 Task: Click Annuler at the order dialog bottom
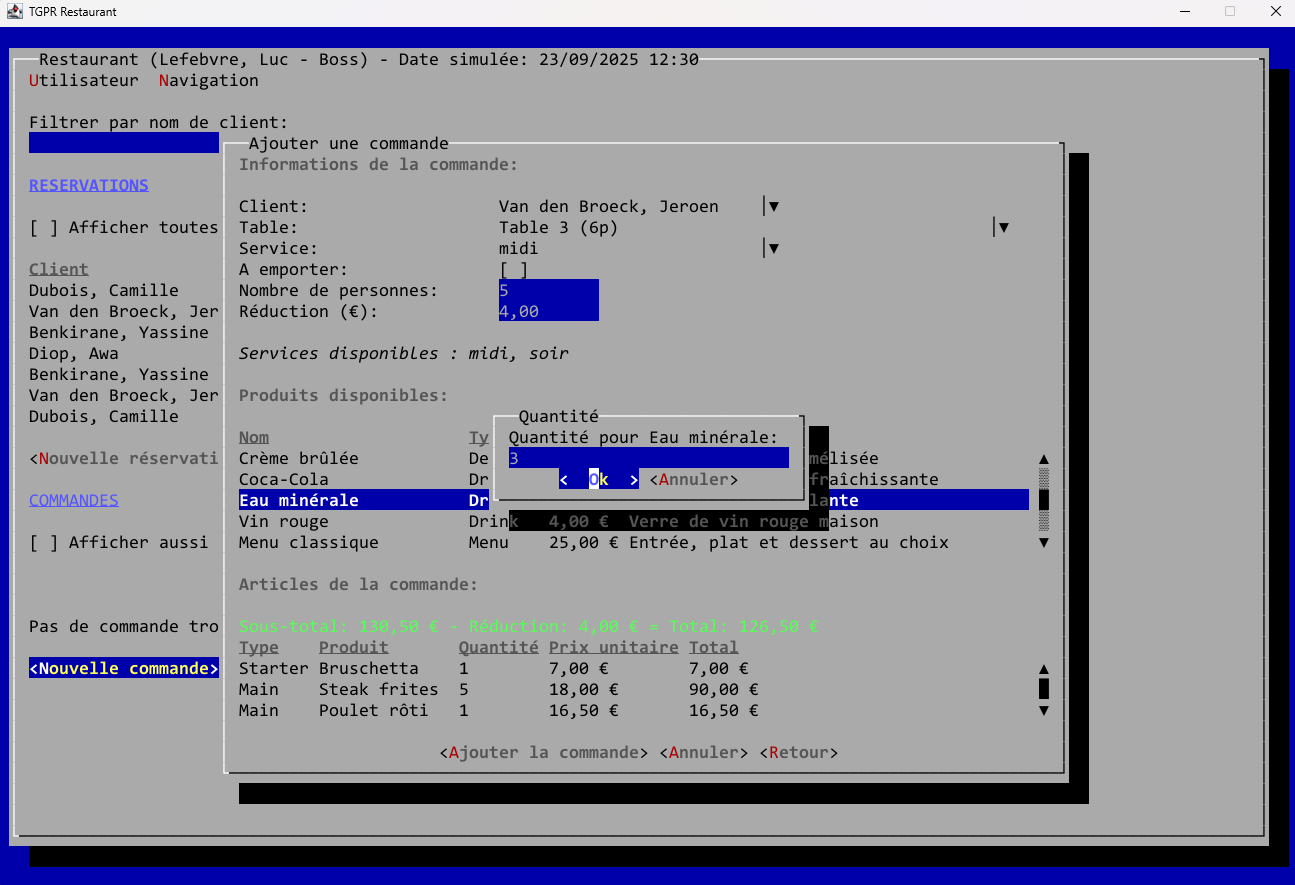click(704, 752)
